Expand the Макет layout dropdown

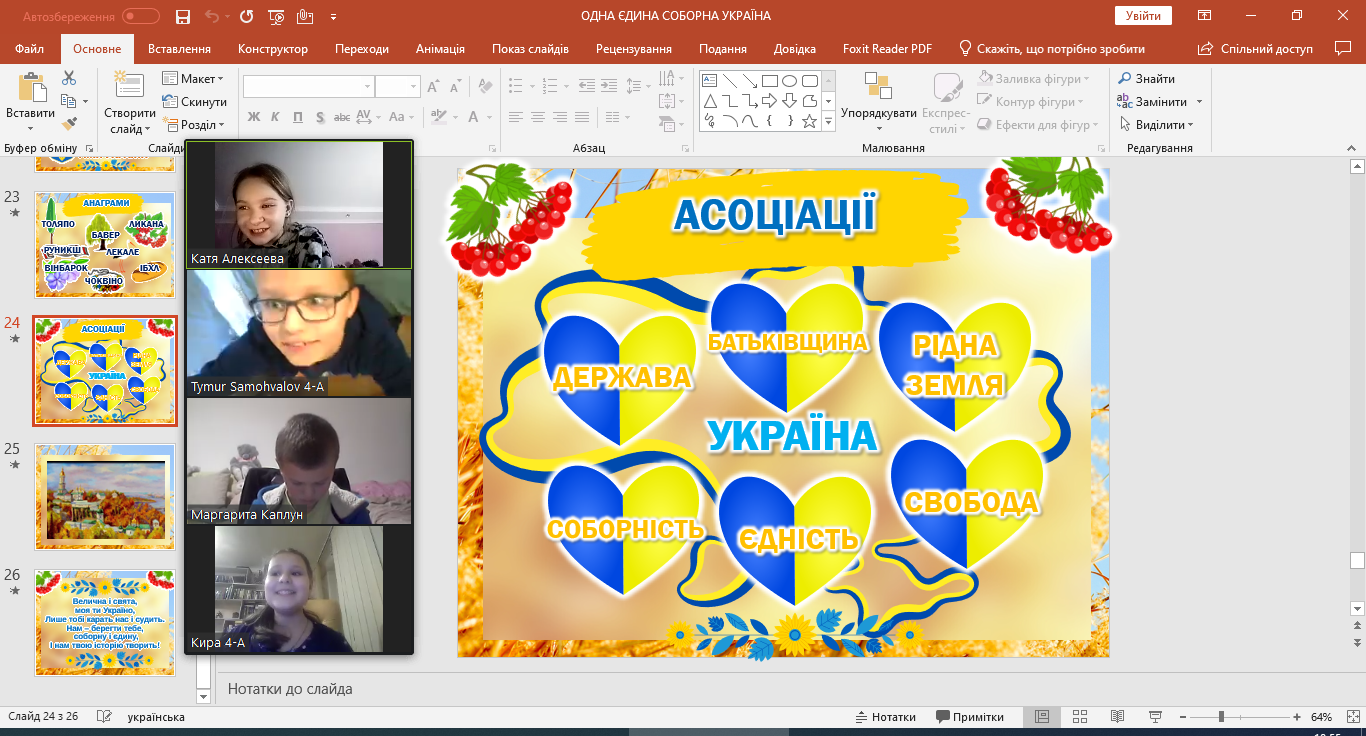pyautogui.click(x=194, y=79)
